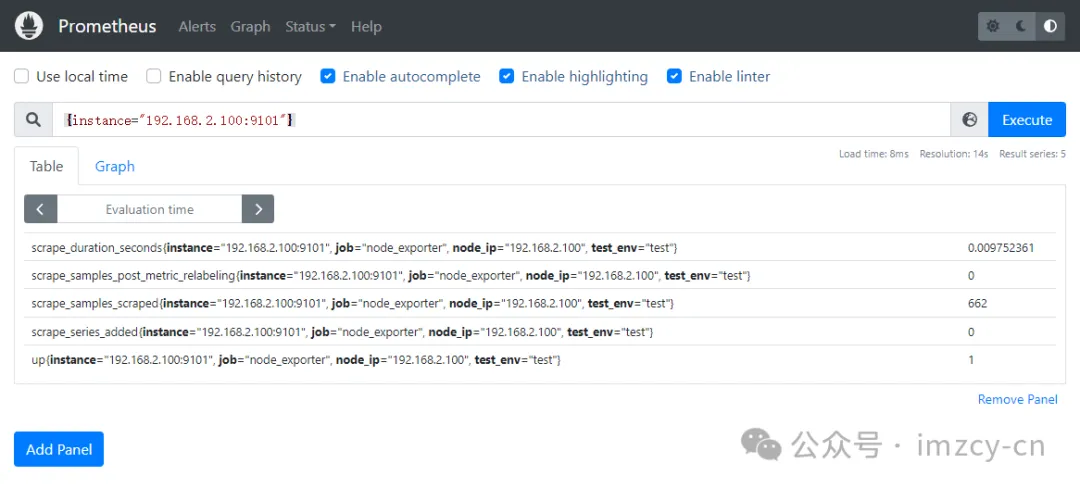This screenshot has width=1080, height=488.
Task: Select the browser-preferred contrast theme icon
Action: pyautogui.click(x=1050, y=26)
